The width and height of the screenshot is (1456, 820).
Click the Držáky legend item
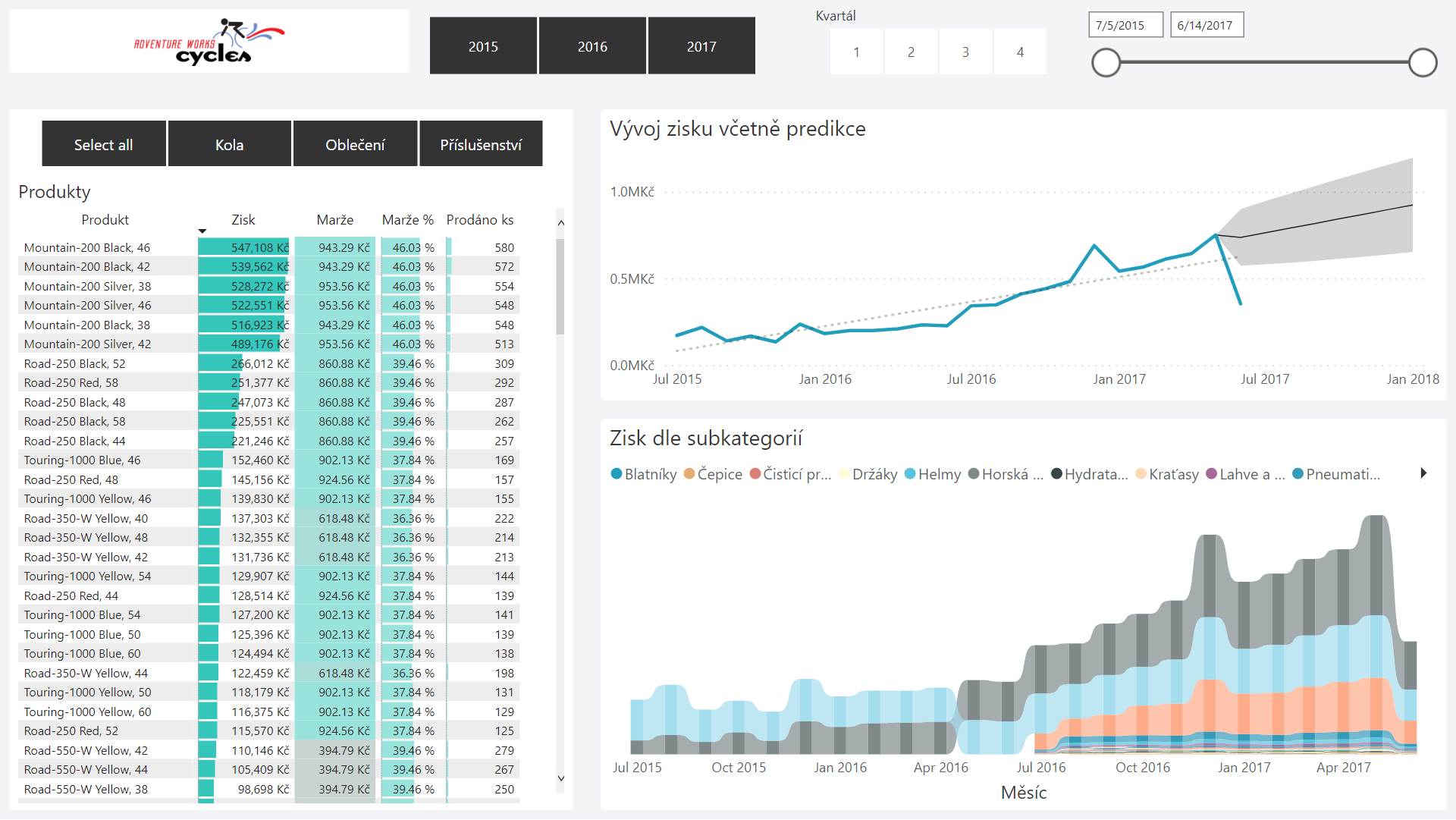coord(868,474)
